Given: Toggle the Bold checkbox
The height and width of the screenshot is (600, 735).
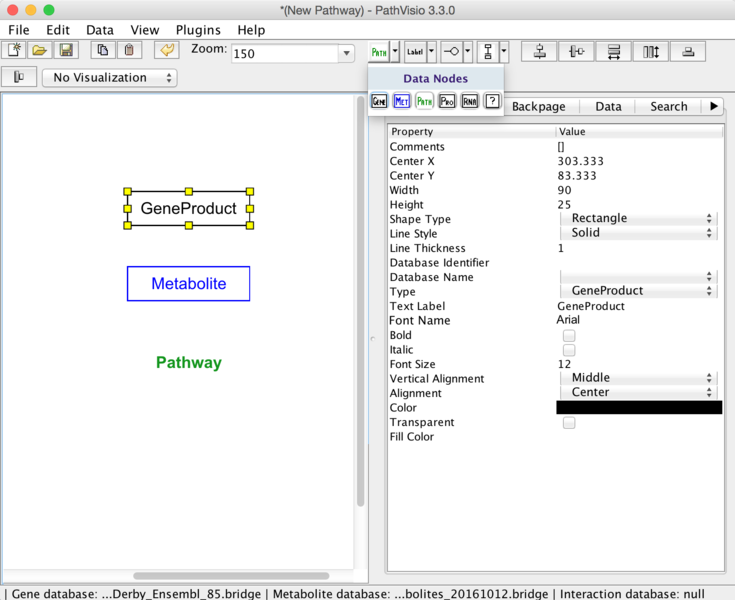Looking at the screenshot, I should 569,336.
